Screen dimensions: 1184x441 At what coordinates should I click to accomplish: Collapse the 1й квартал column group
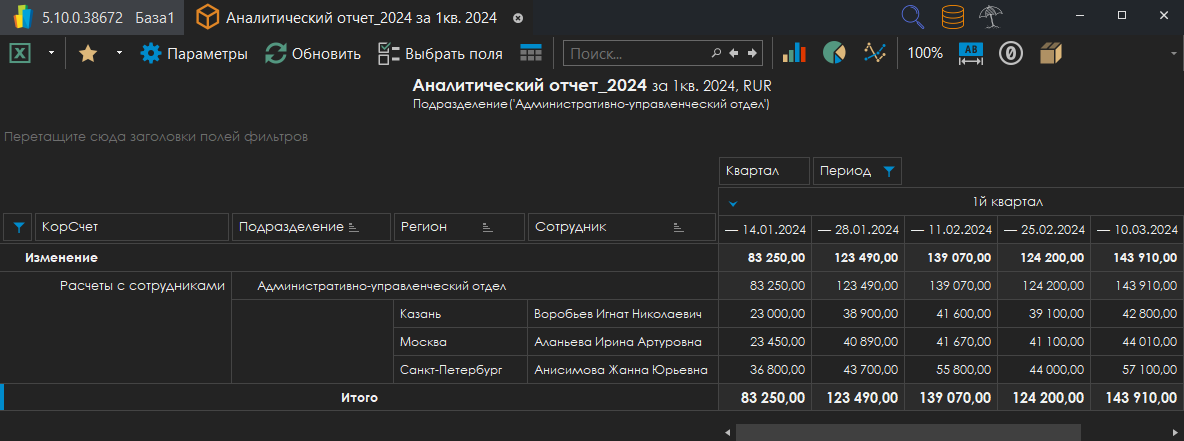pyautogui.click(x=733, y=204)
